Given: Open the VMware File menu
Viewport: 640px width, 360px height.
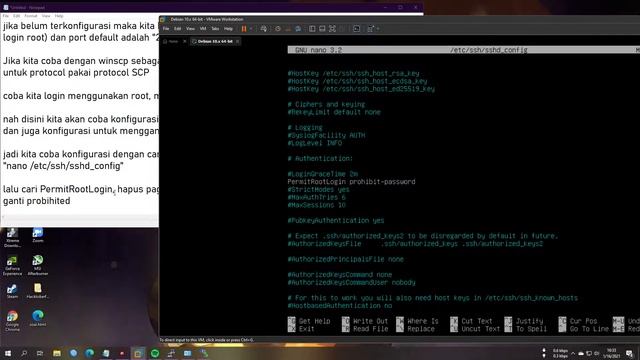Looking at the screenshot, I should 166,29.
